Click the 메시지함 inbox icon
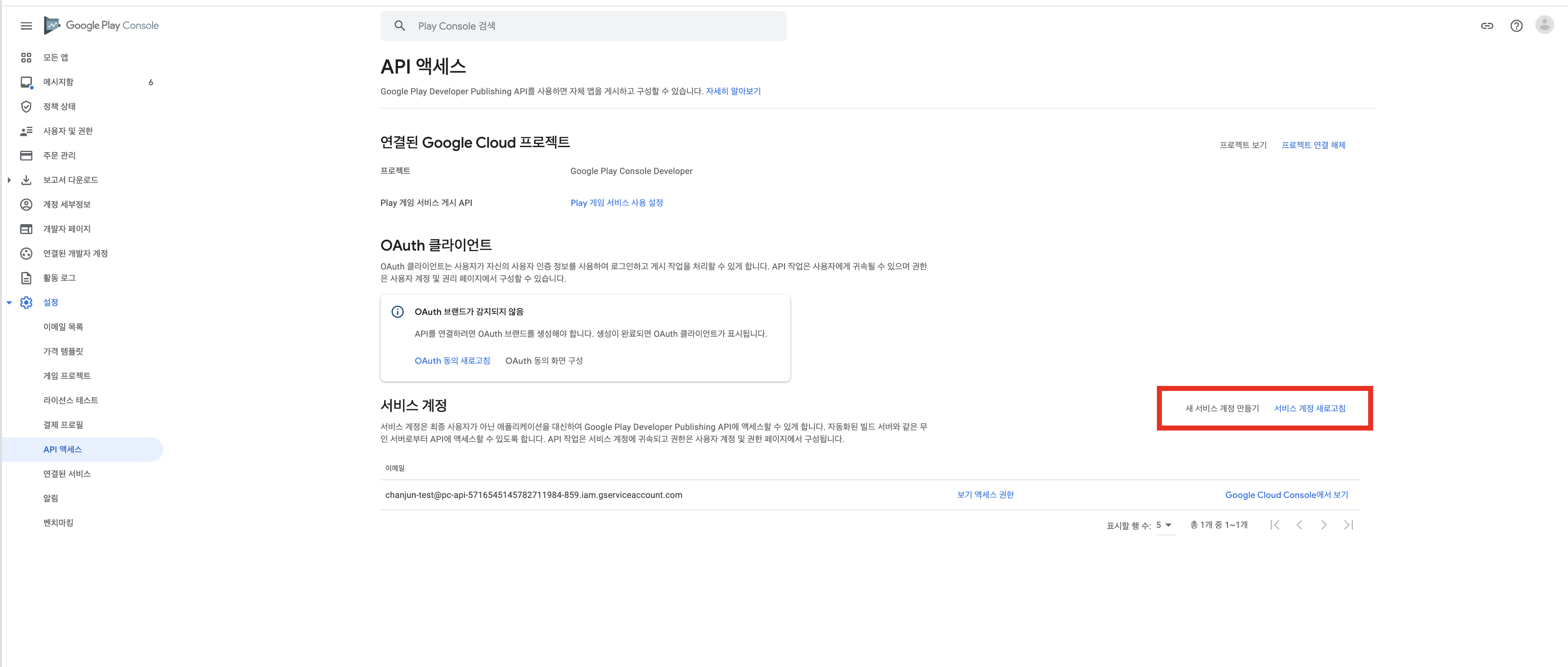Viewport: 1568px width, 667px height. click(x=26, y=82)
